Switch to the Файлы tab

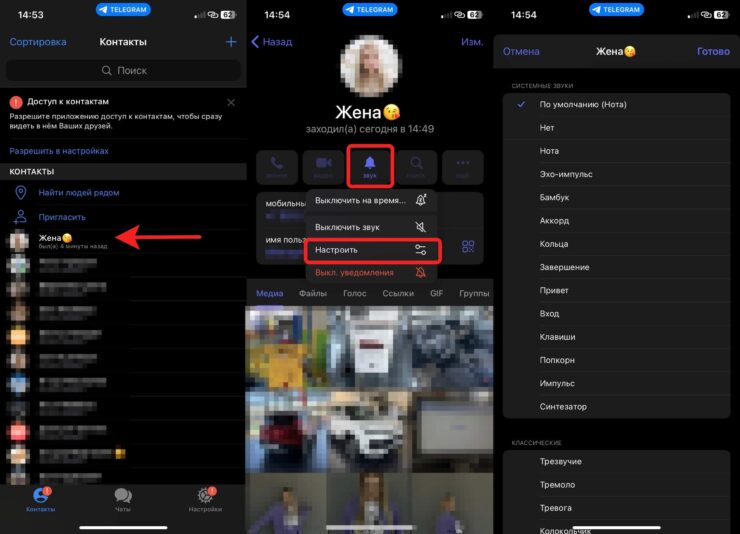[313, 294]
